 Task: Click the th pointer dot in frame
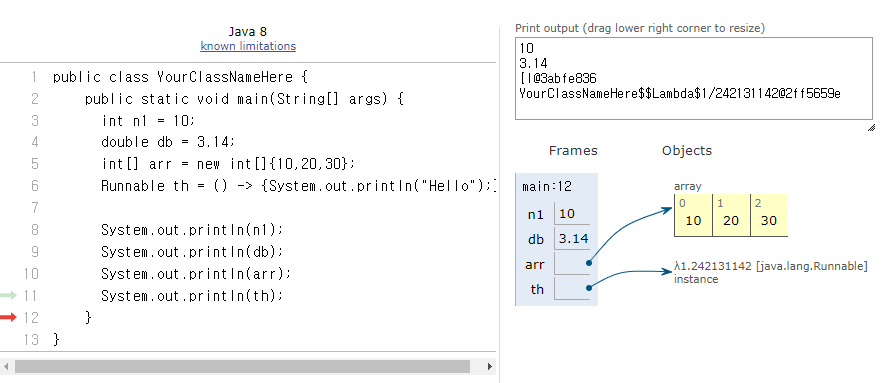click(588, 288)
